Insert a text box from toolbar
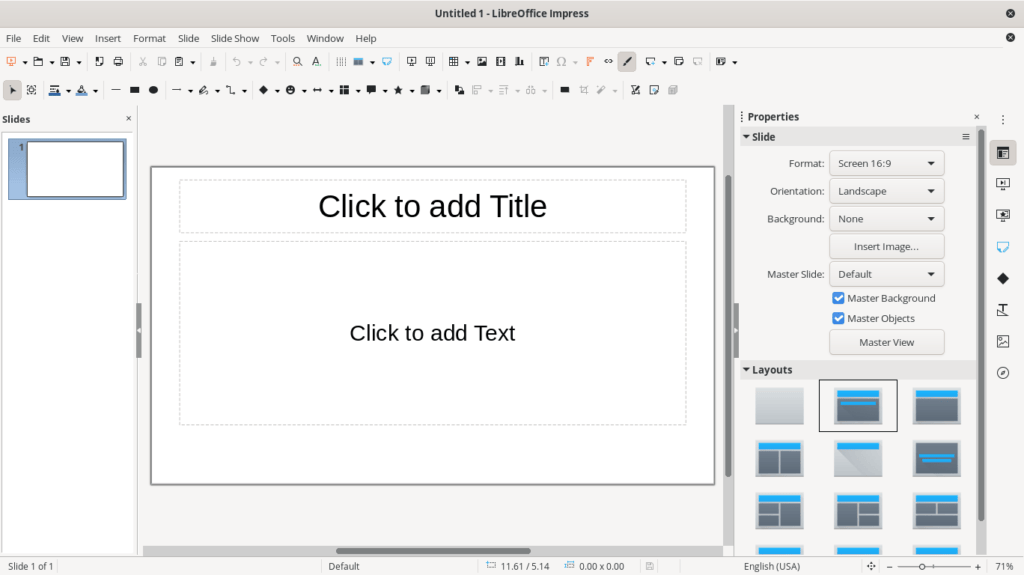The height and width of the screenshot is (575, 1024). (544, 62)
